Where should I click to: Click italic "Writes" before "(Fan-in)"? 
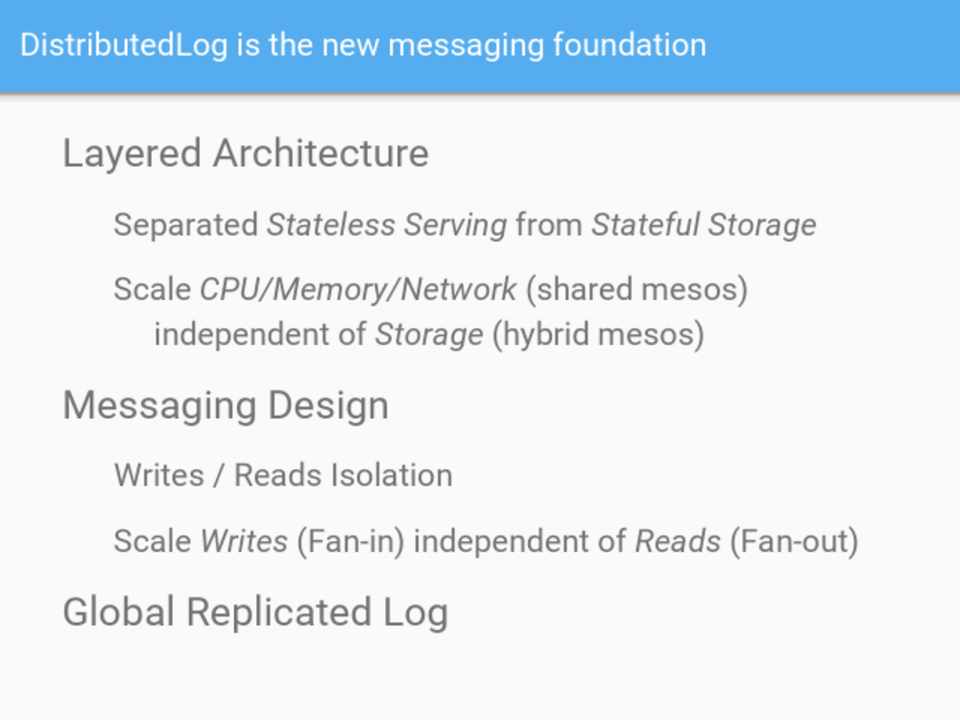pos(244,541)
